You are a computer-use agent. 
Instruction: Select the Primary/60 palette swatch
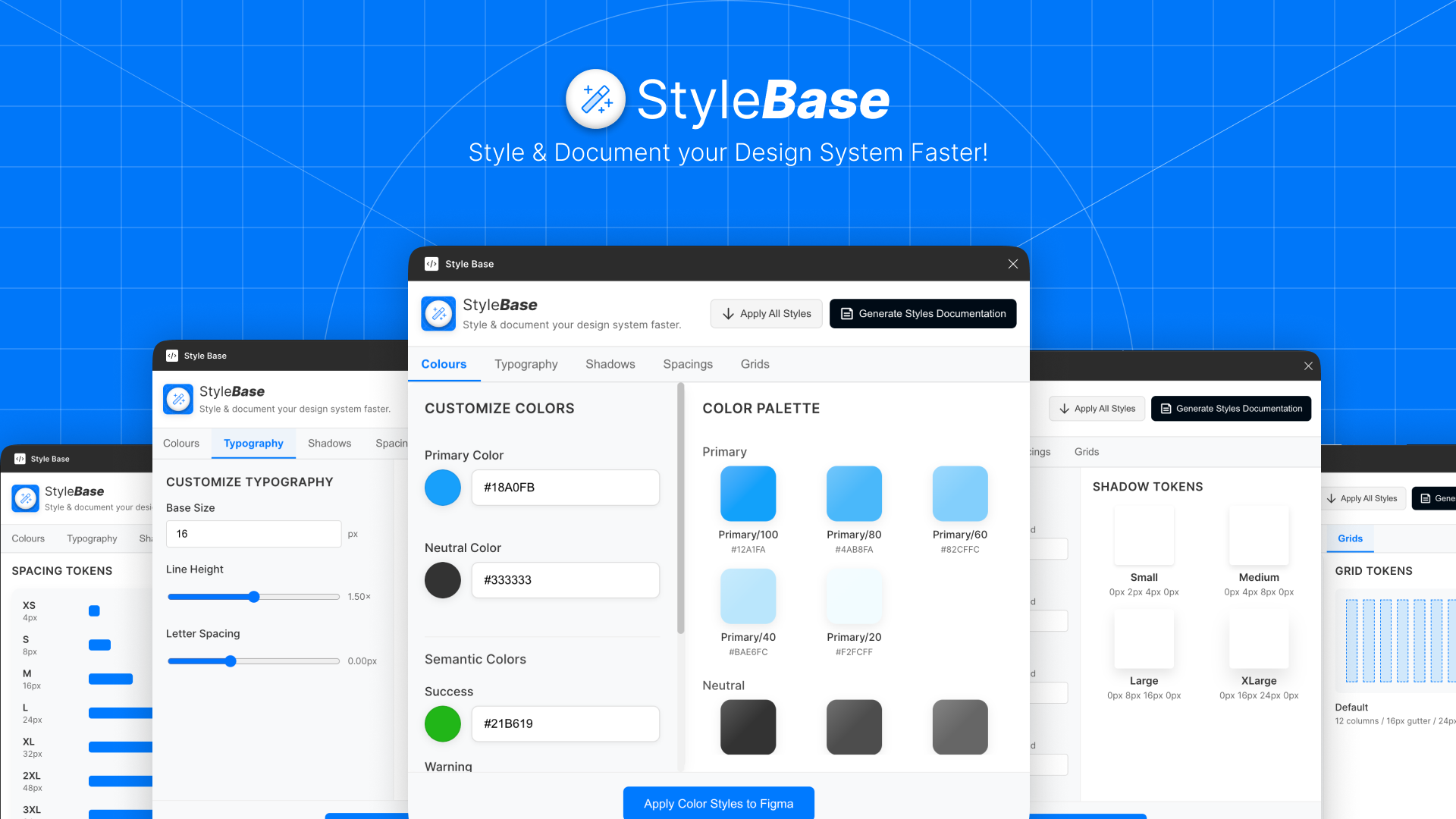960,494
